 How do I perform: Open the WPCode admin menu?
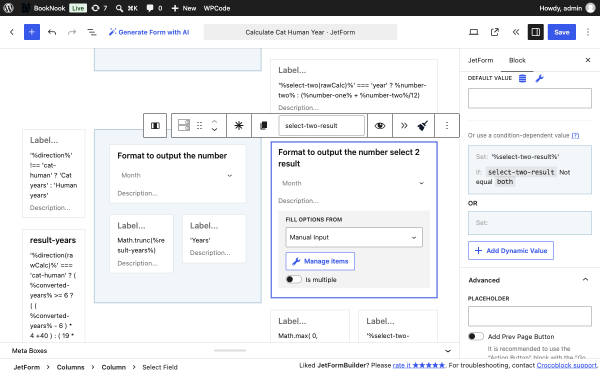(217, 8)
